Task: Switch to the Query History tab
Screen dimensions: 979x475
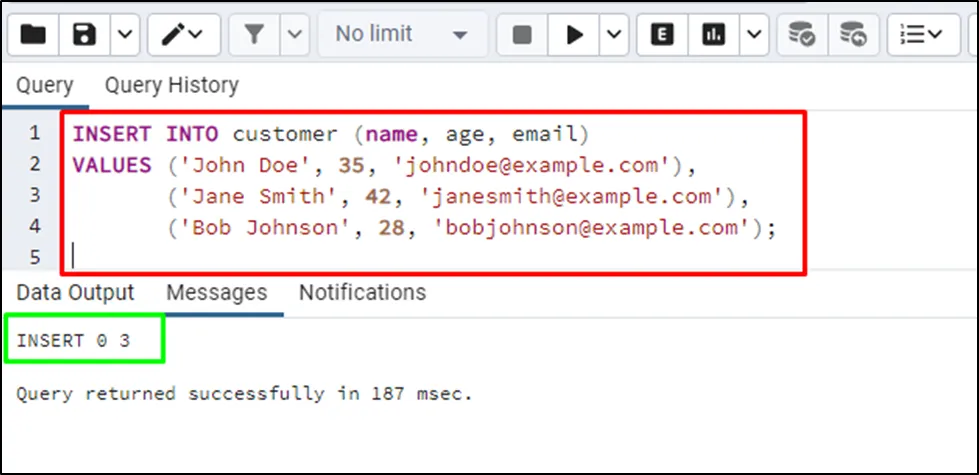Action: pos(171,86)
